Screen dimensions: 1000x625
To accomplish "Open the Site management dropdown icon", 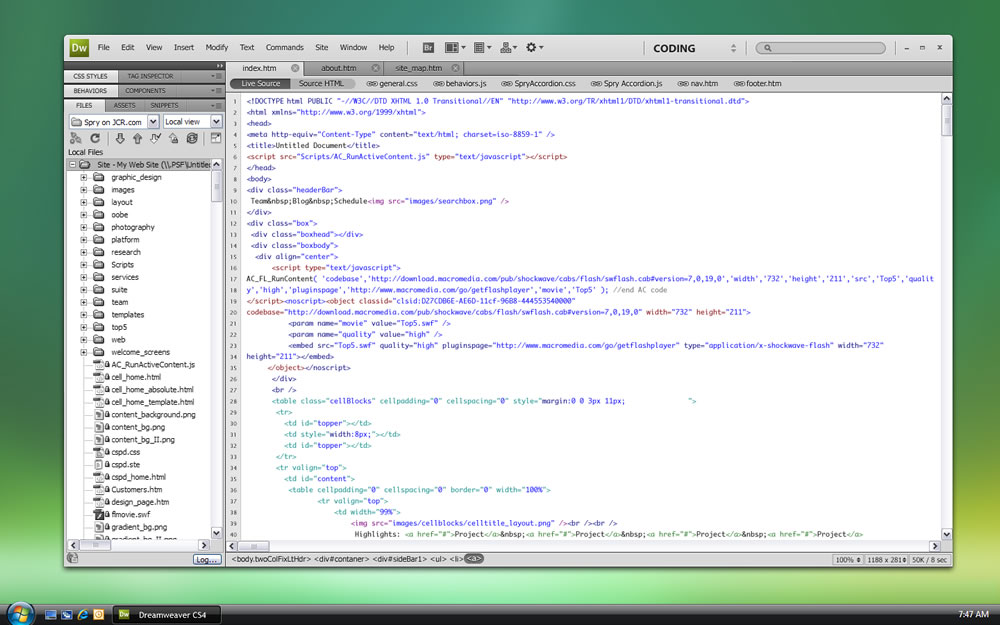I will (508, 48).
